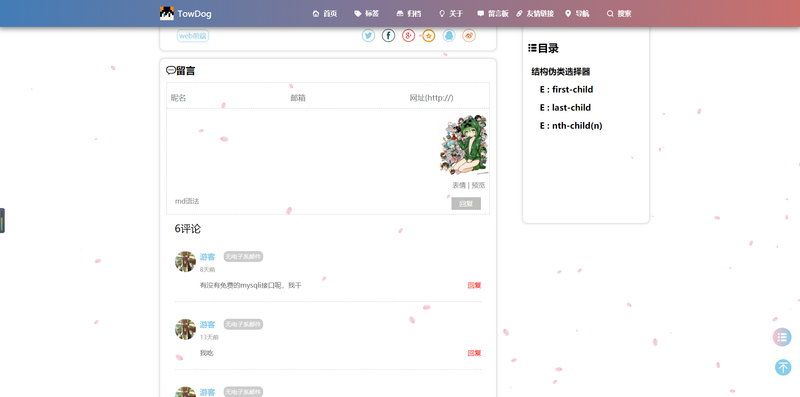Click the Google Plus share icon

click(x=408, y=36)
